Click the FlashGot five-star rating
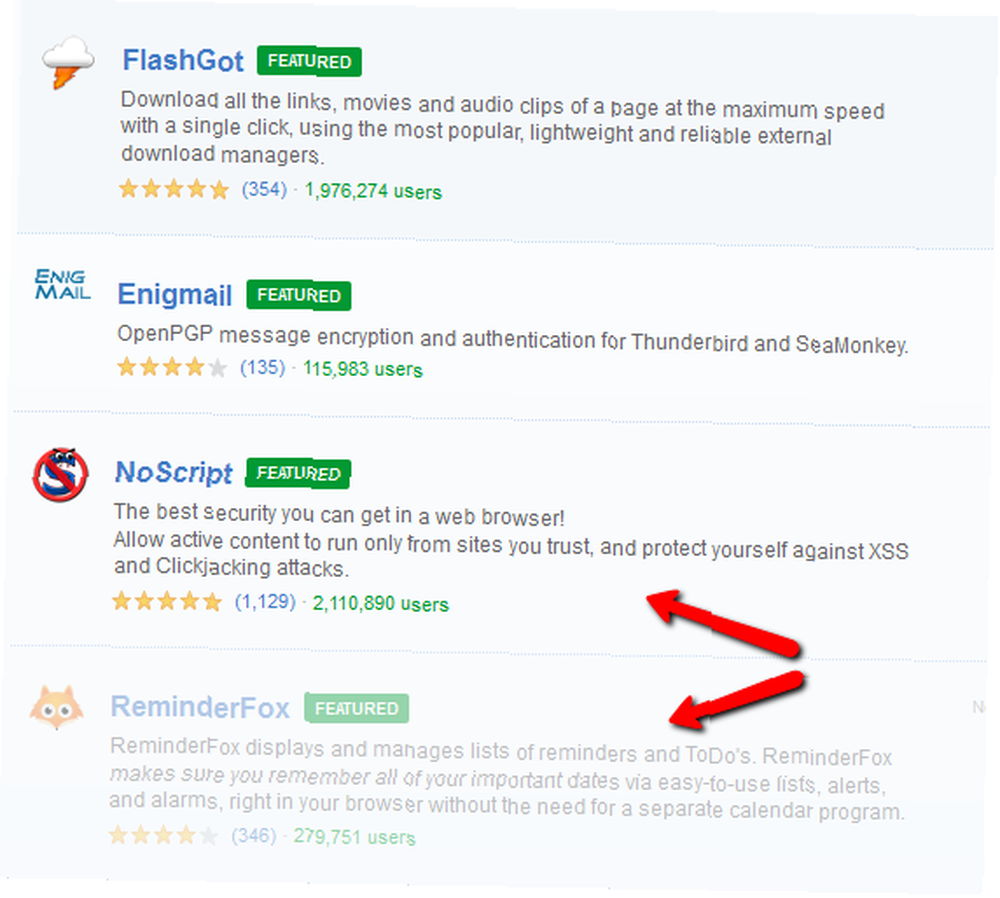This screenshot has width=1000, height=898. (173, 189)
